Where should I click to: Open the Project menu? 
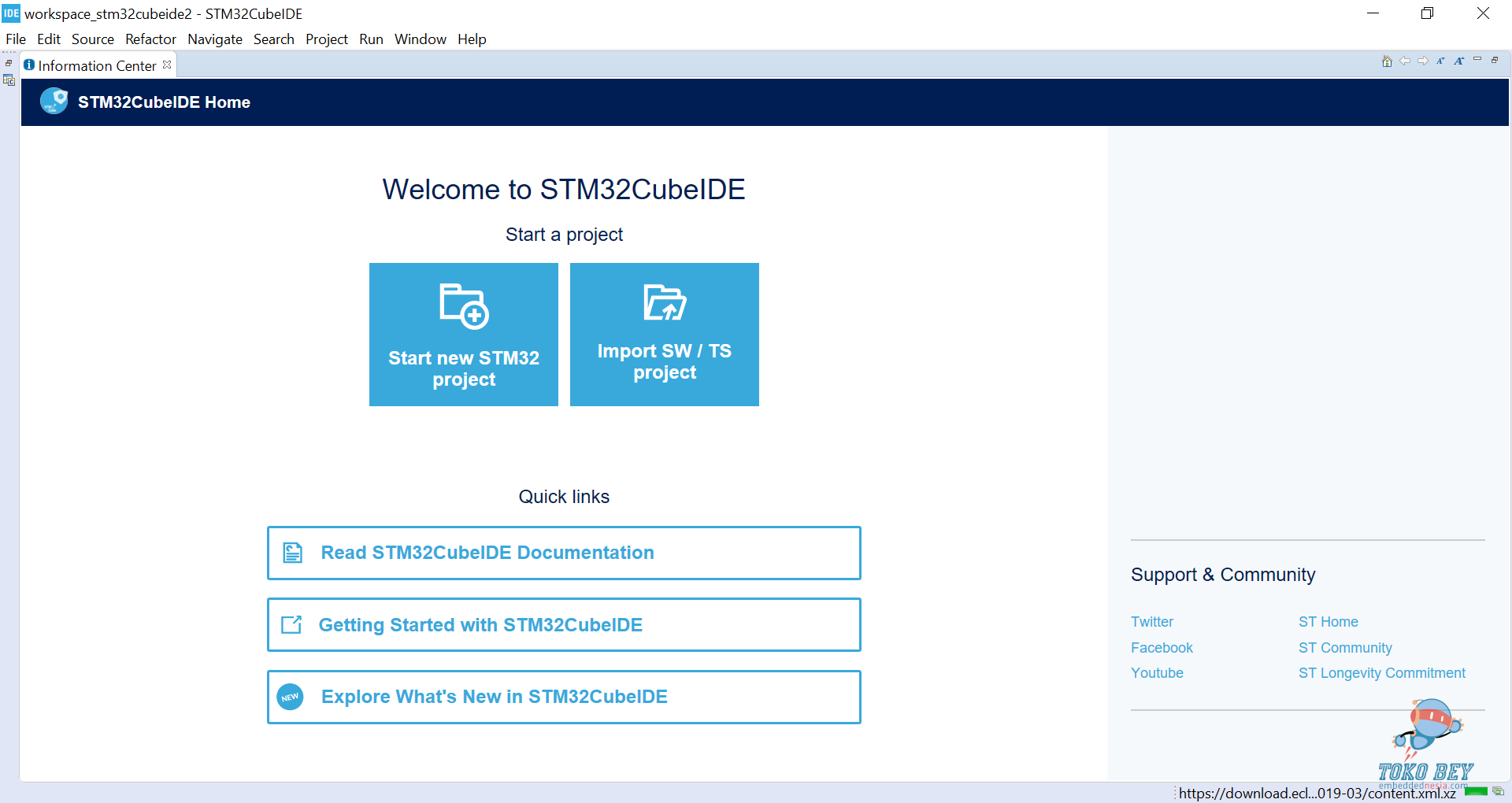coord(326,39)
